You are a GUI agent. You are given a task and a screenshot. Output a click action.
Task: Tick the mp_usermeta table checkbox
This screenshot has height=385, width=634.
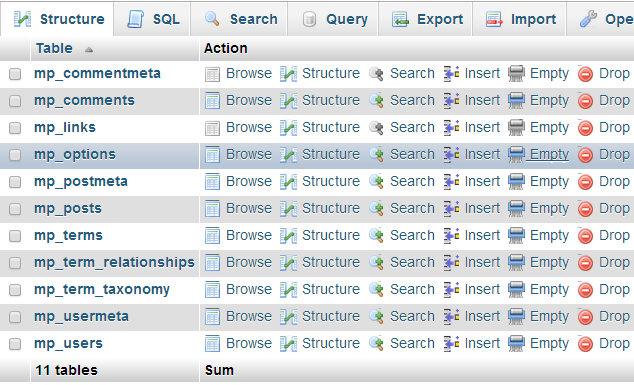[15, 317]
